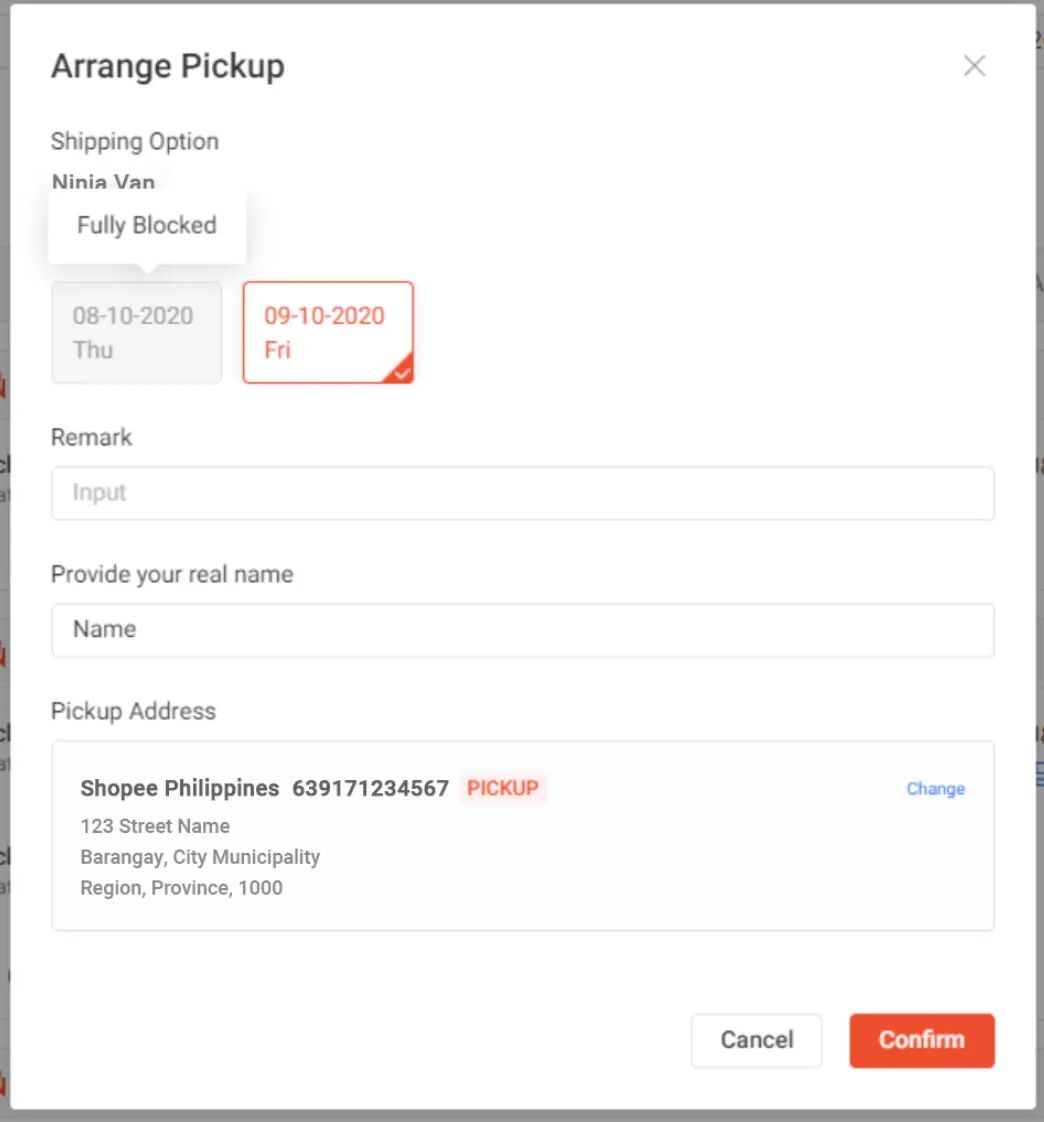Click the Provide your real name label
The image size is (1044, 1122).
[172, 574]
